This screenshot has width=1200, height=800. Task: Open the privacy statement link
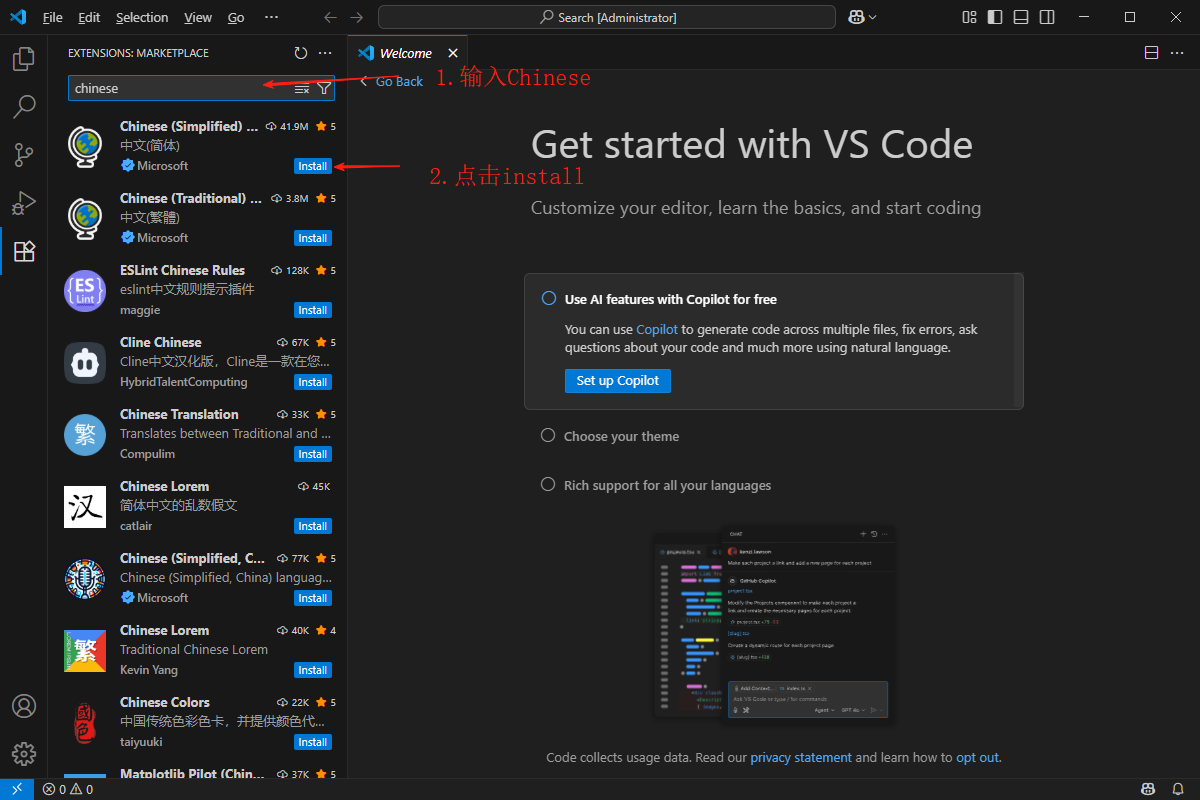801,757
